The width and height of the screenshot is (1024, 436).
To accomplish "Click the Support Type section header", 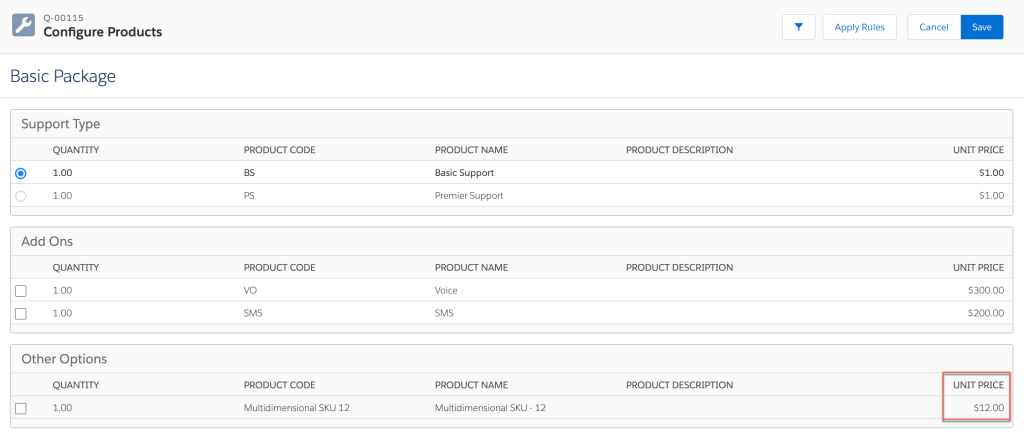I will pyautogui.click(x=60, y=124).
